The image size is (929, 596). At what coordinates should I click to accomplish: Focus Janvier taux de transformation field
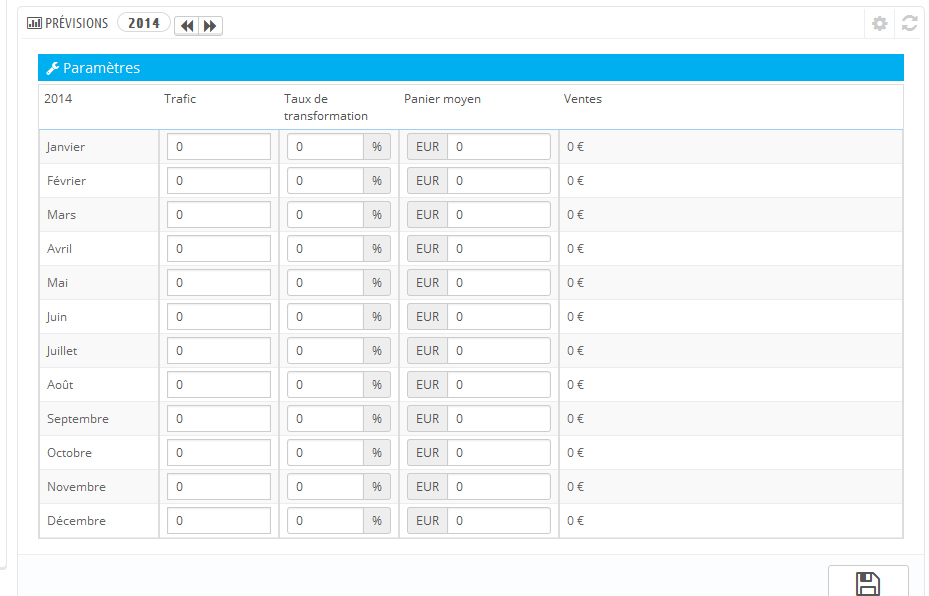[325, 146]
